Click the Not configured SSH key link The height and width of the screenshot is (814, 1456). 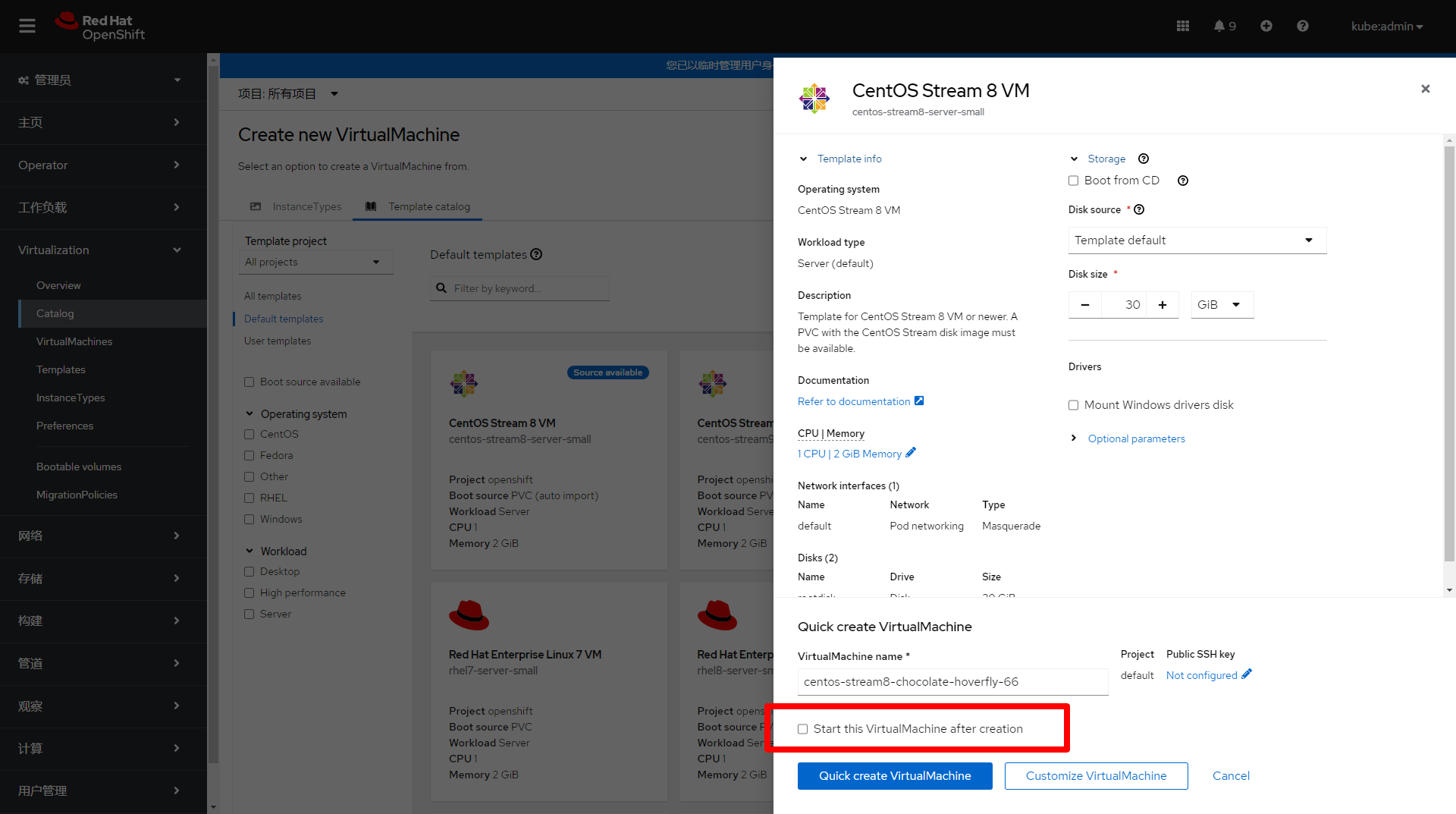click(1201, 675)
